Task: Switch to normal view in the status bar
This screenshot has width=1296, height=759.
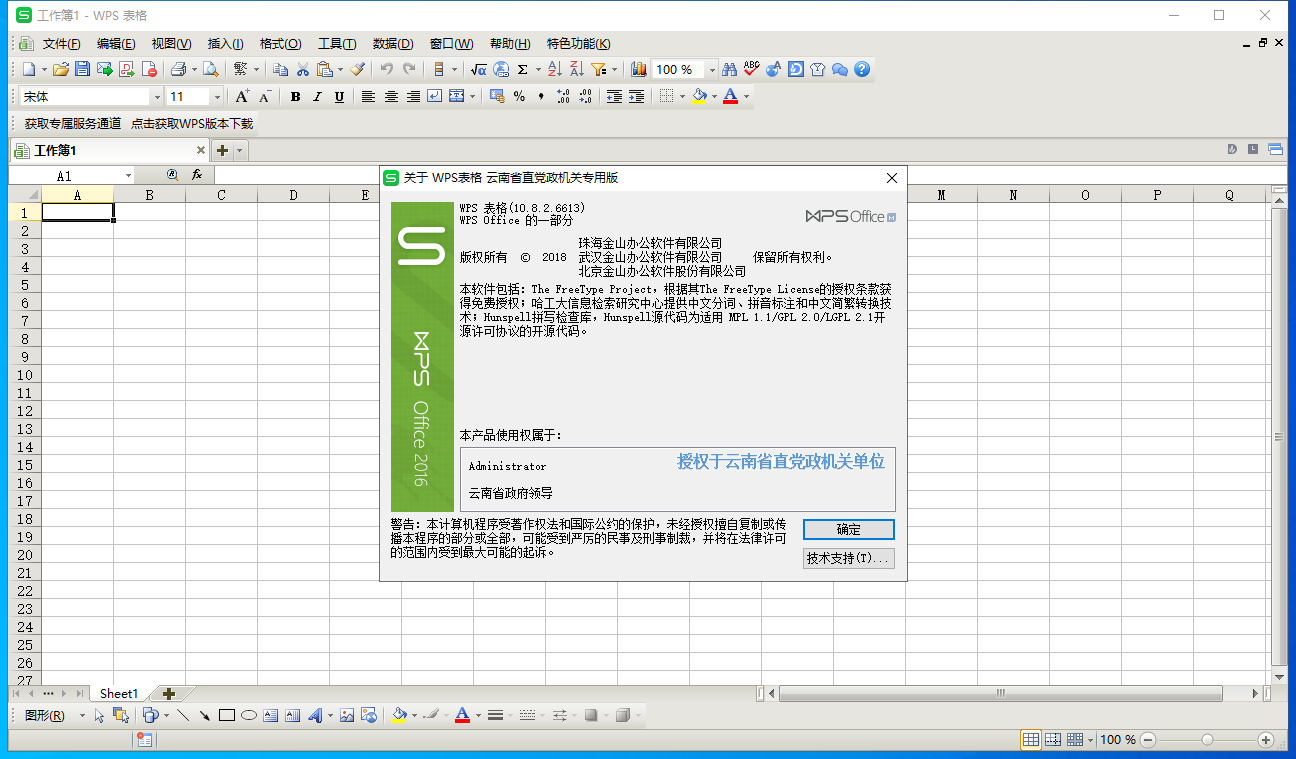Action: point(1030,740)
